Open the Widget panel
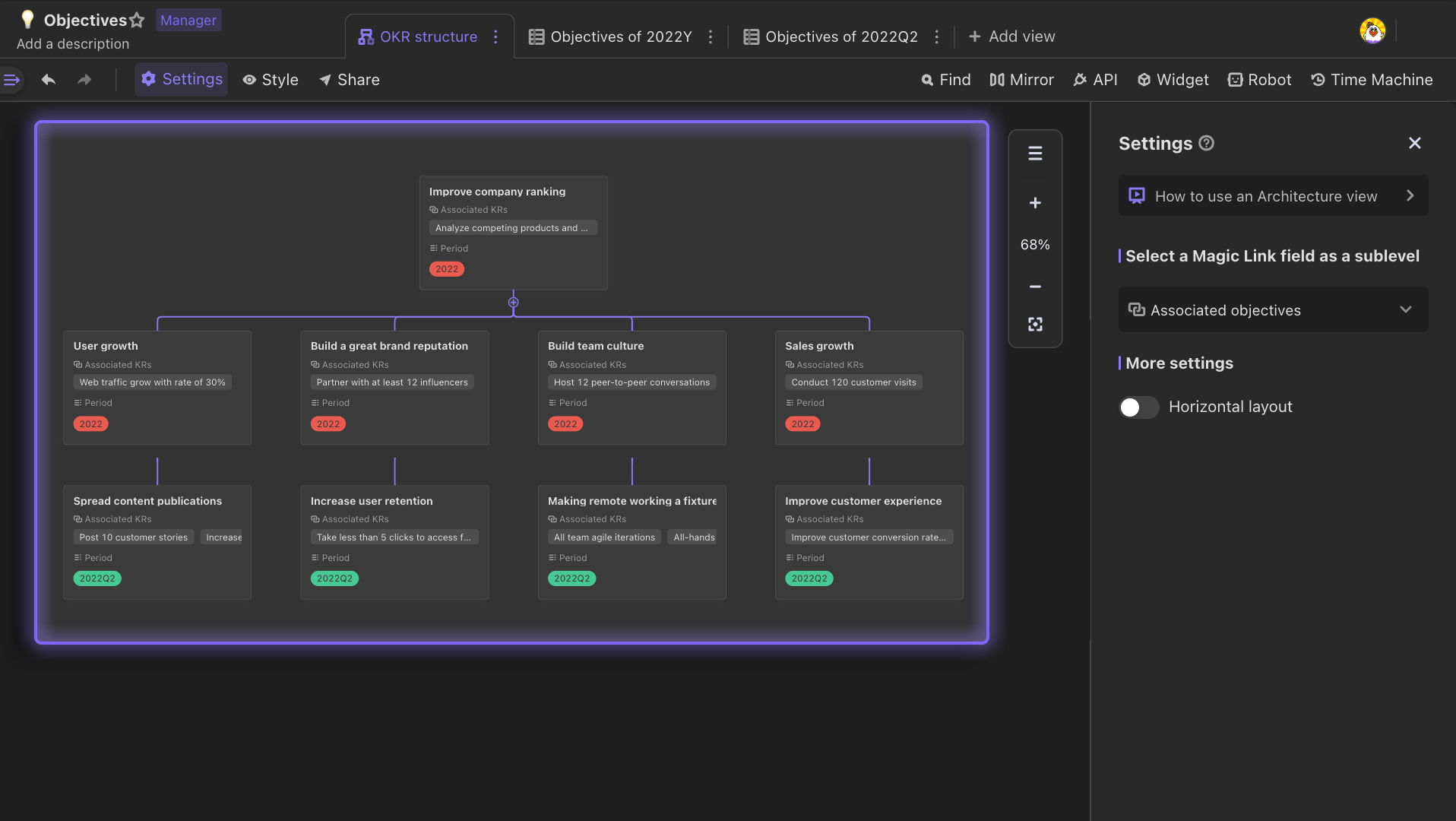Viewport: 1456px width, 821px height. coord(1173,80)
